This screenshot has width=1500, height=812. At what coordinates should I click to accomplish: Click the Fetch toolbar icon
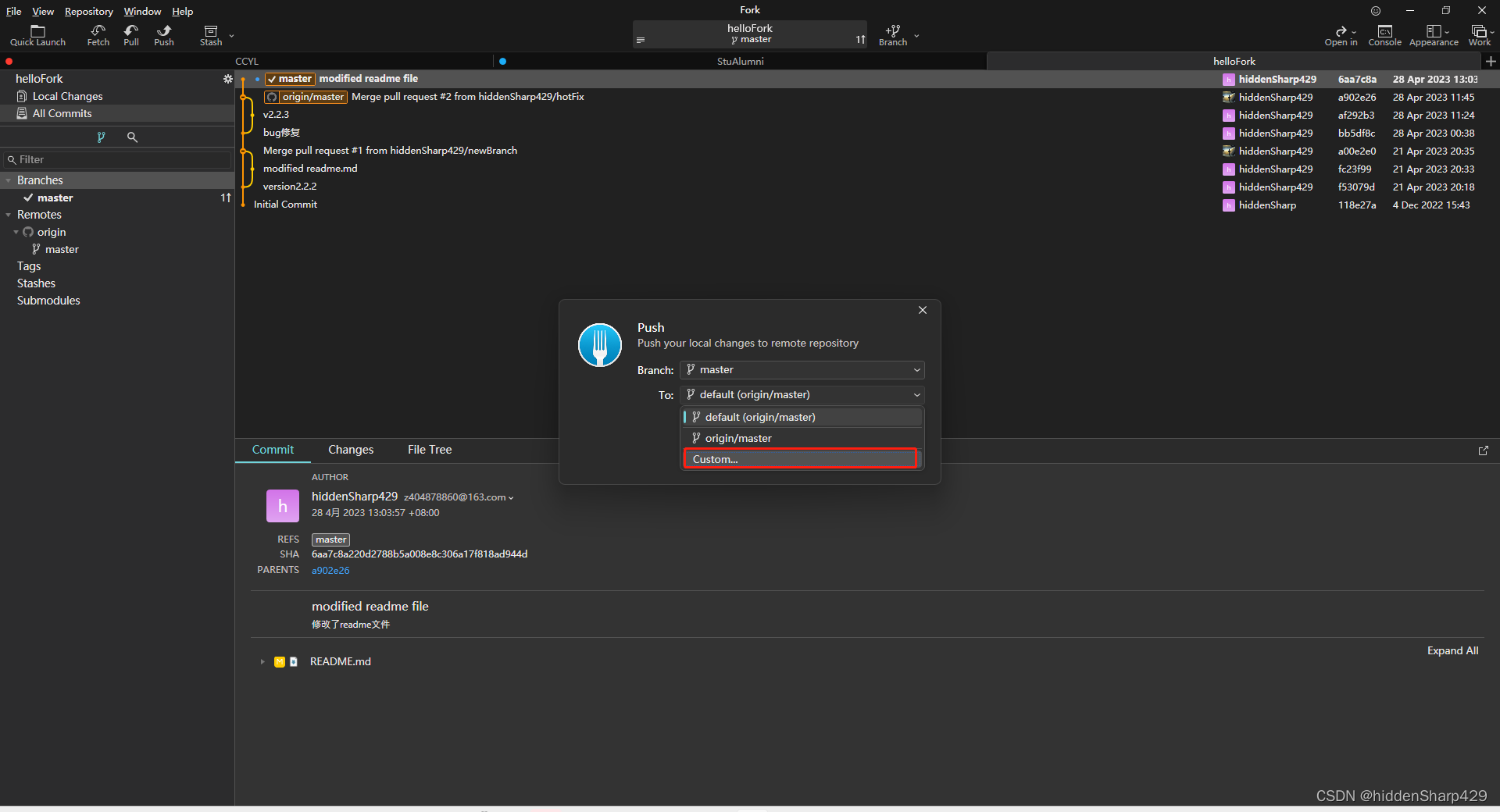tap(98, 35)
